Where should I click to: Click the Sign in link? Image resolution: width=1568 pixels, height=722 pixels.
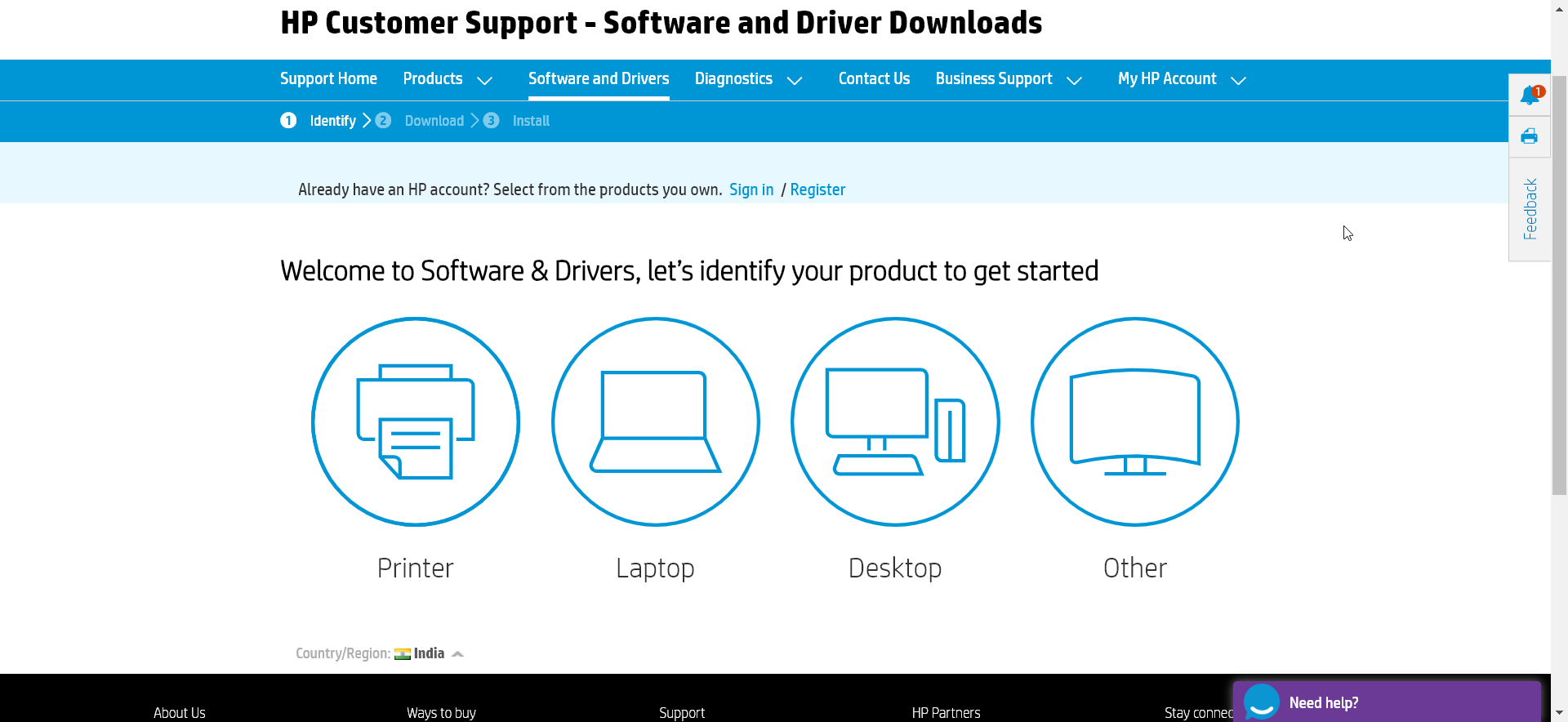pyautogui.click(x=751, y=189)
